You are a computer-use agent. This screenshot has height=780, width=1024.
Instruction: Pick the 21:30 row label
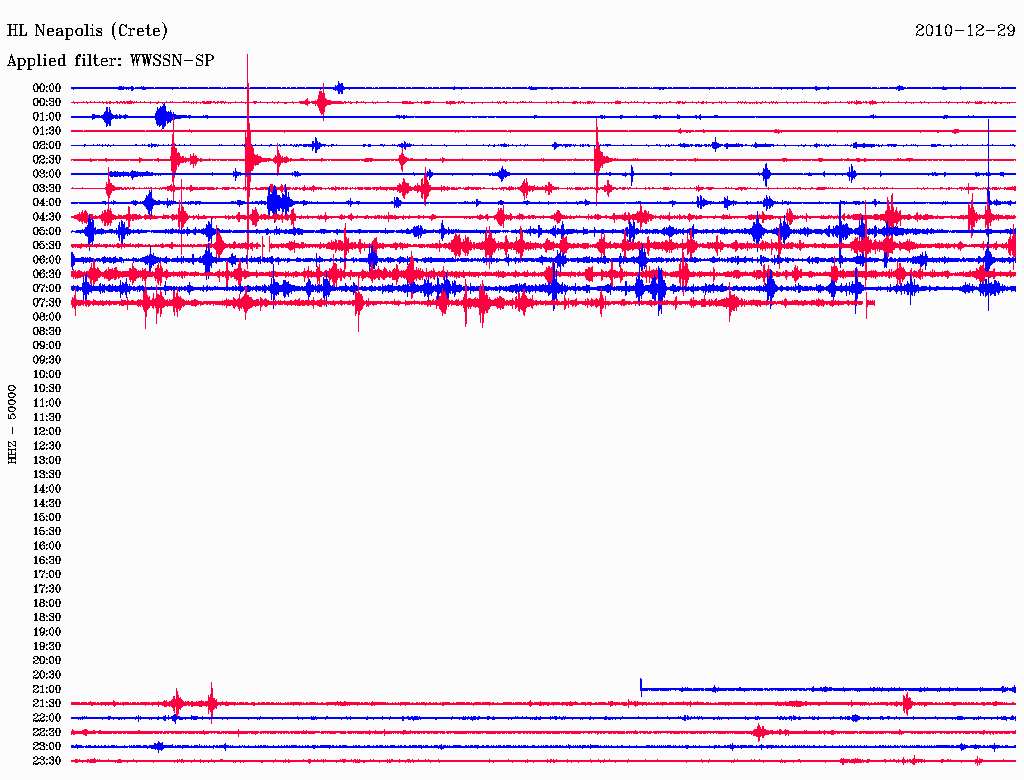[x=47, y=704]
